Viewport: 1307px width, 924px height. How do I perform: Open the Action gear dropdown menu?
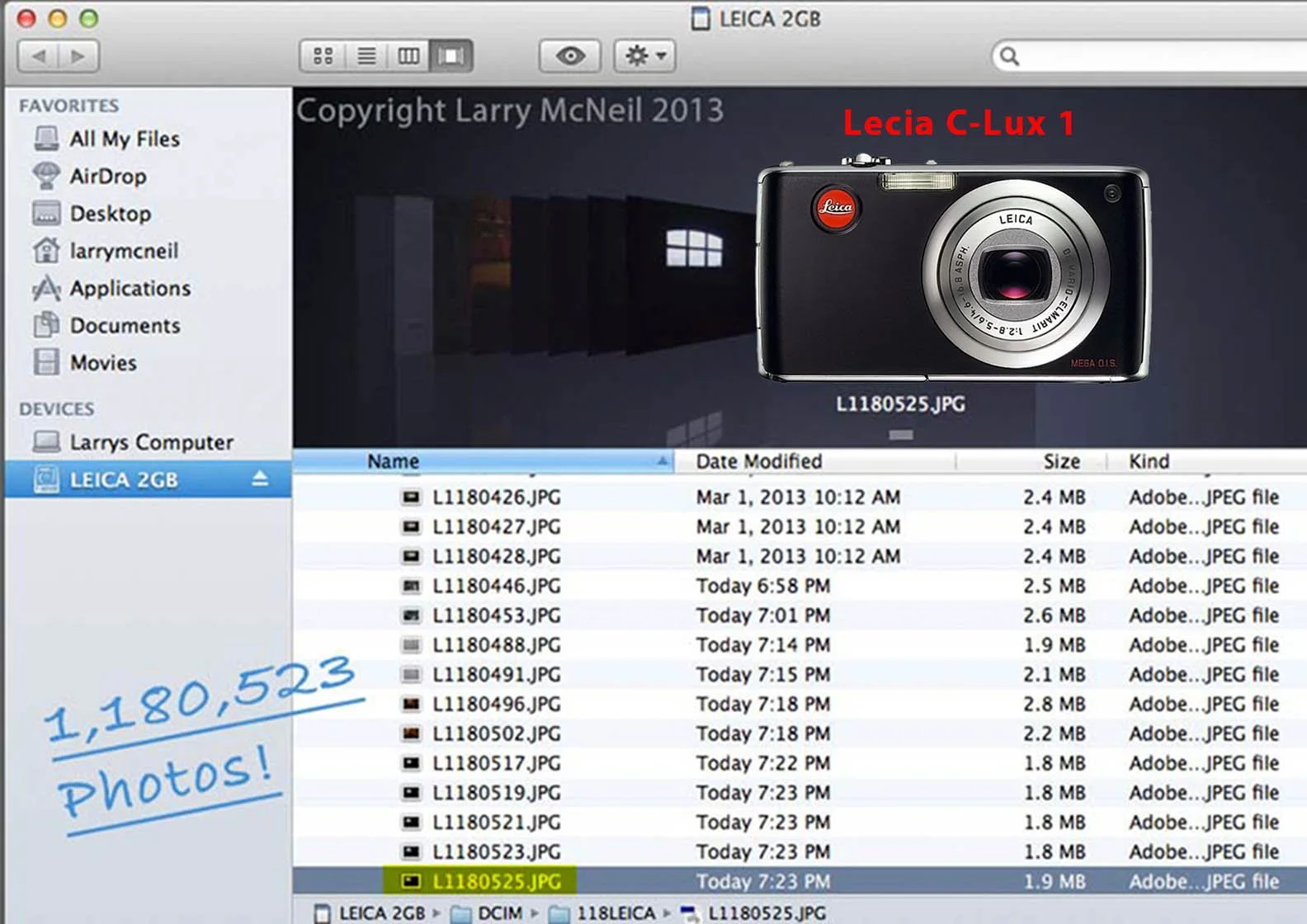click(645, 56)
